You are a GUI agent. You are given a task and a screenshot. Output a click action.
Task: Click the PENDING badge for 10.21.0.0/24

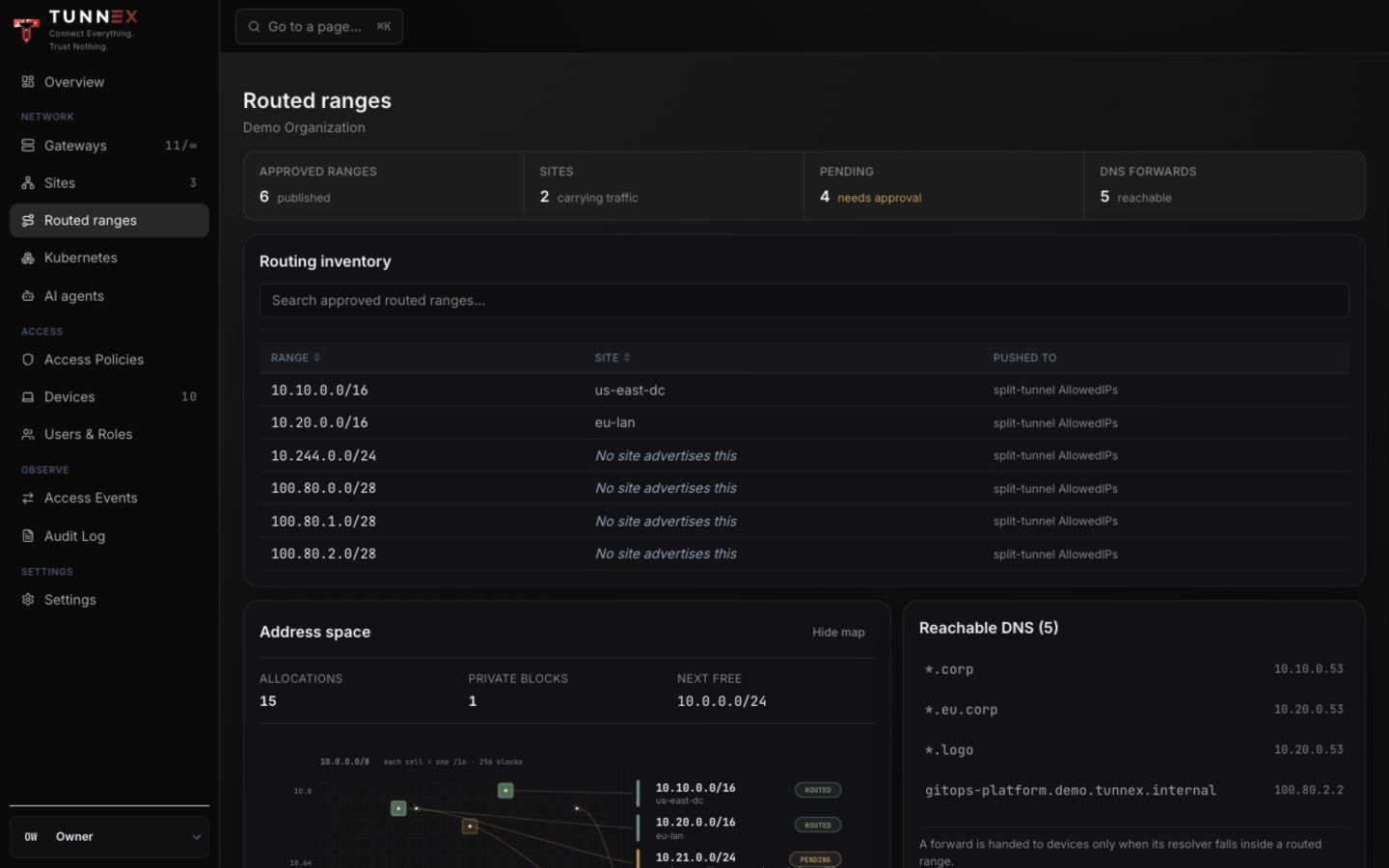pyautogui.click(x=815, y=859)
